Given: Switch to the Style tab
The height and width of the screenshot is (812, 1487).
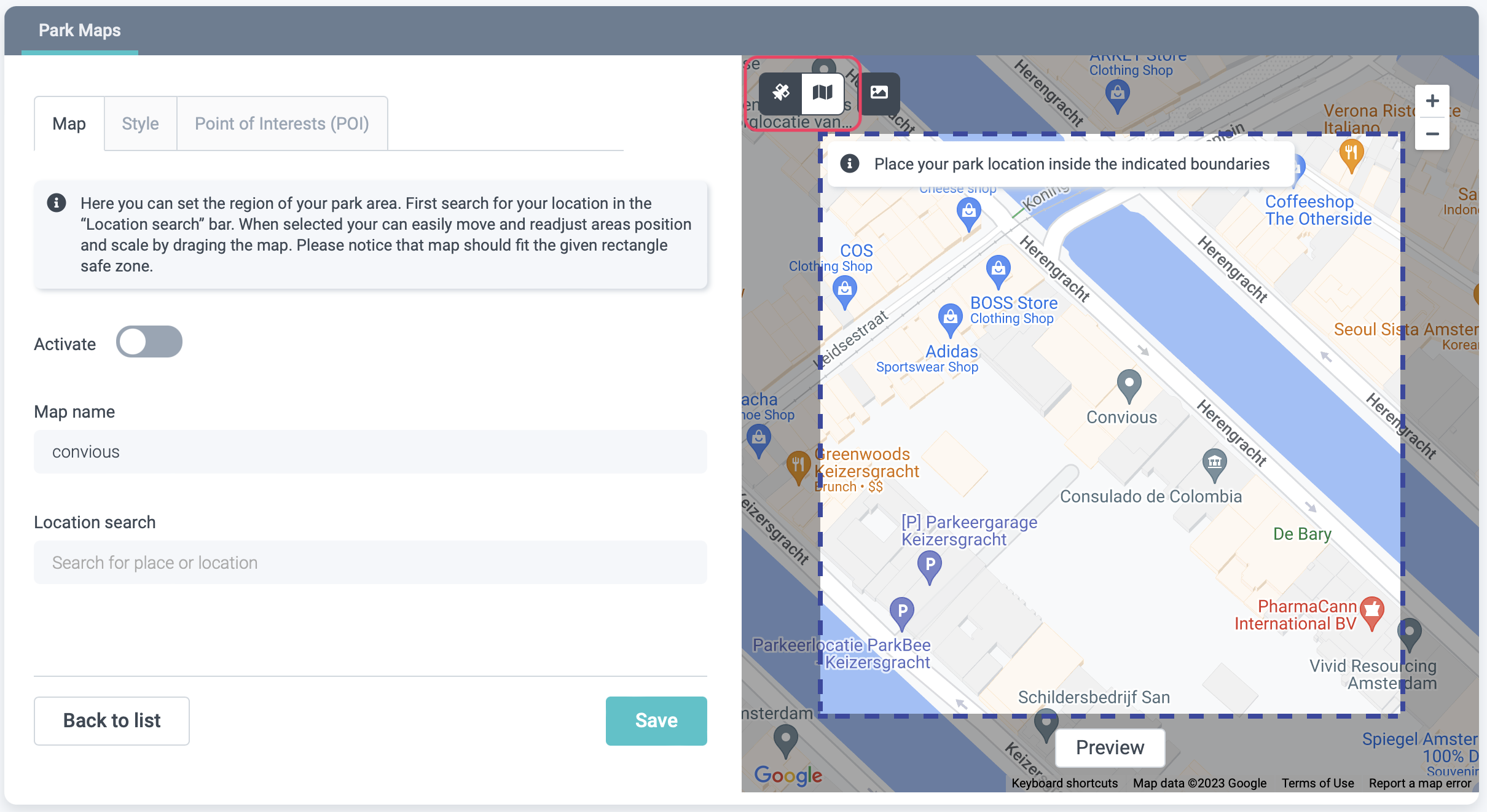Looking at the screenshot, I should (140, 123).
